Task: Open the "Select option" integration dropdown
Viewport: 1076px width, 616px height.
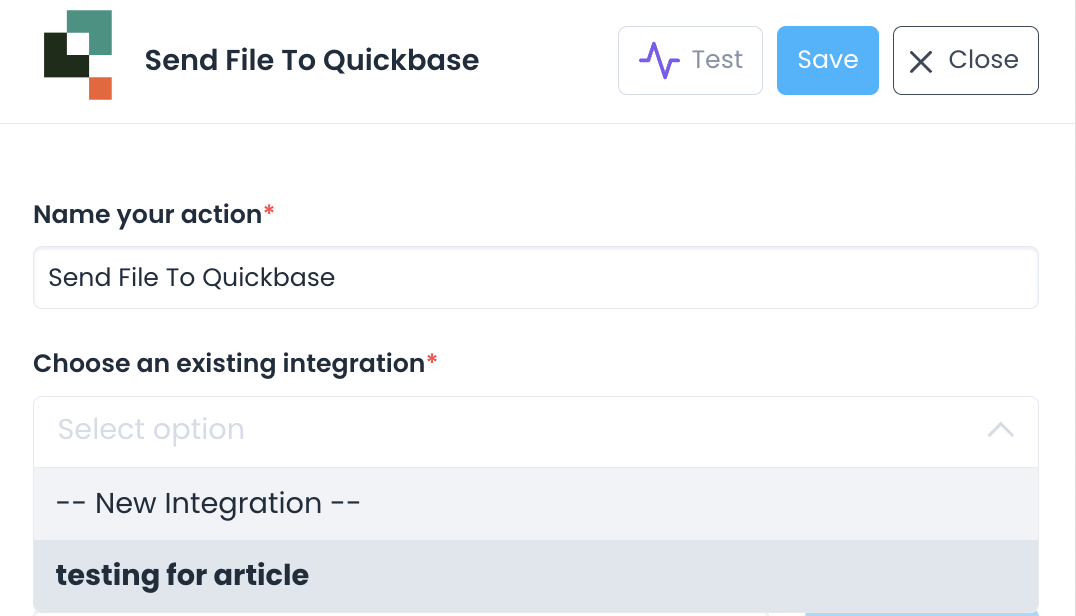Action: [x=500, y=431]
